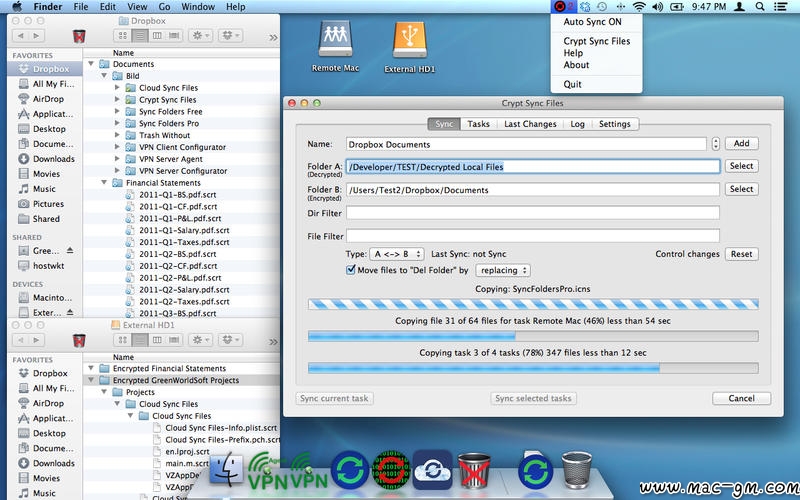Click Select button for Folder B
This screenshot has width=800, height=500.
(741, 189)
